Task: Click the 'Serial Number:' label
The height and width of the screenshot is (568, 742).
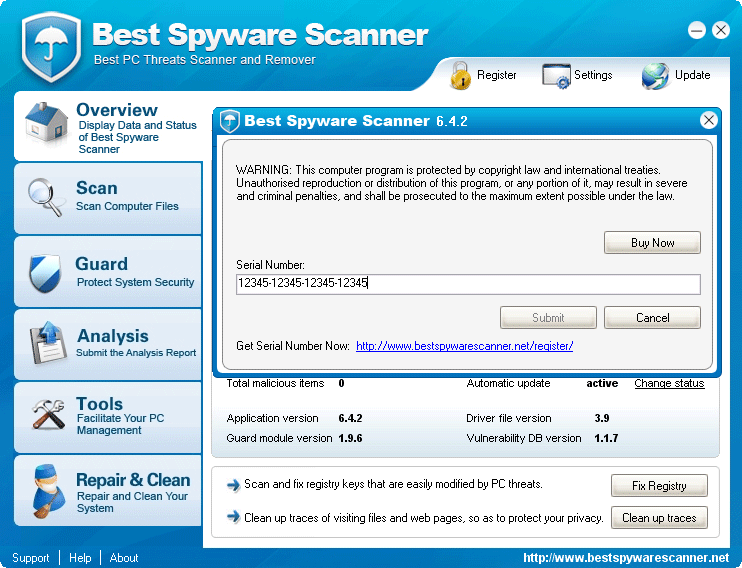Action: click(x=270, y=265)
